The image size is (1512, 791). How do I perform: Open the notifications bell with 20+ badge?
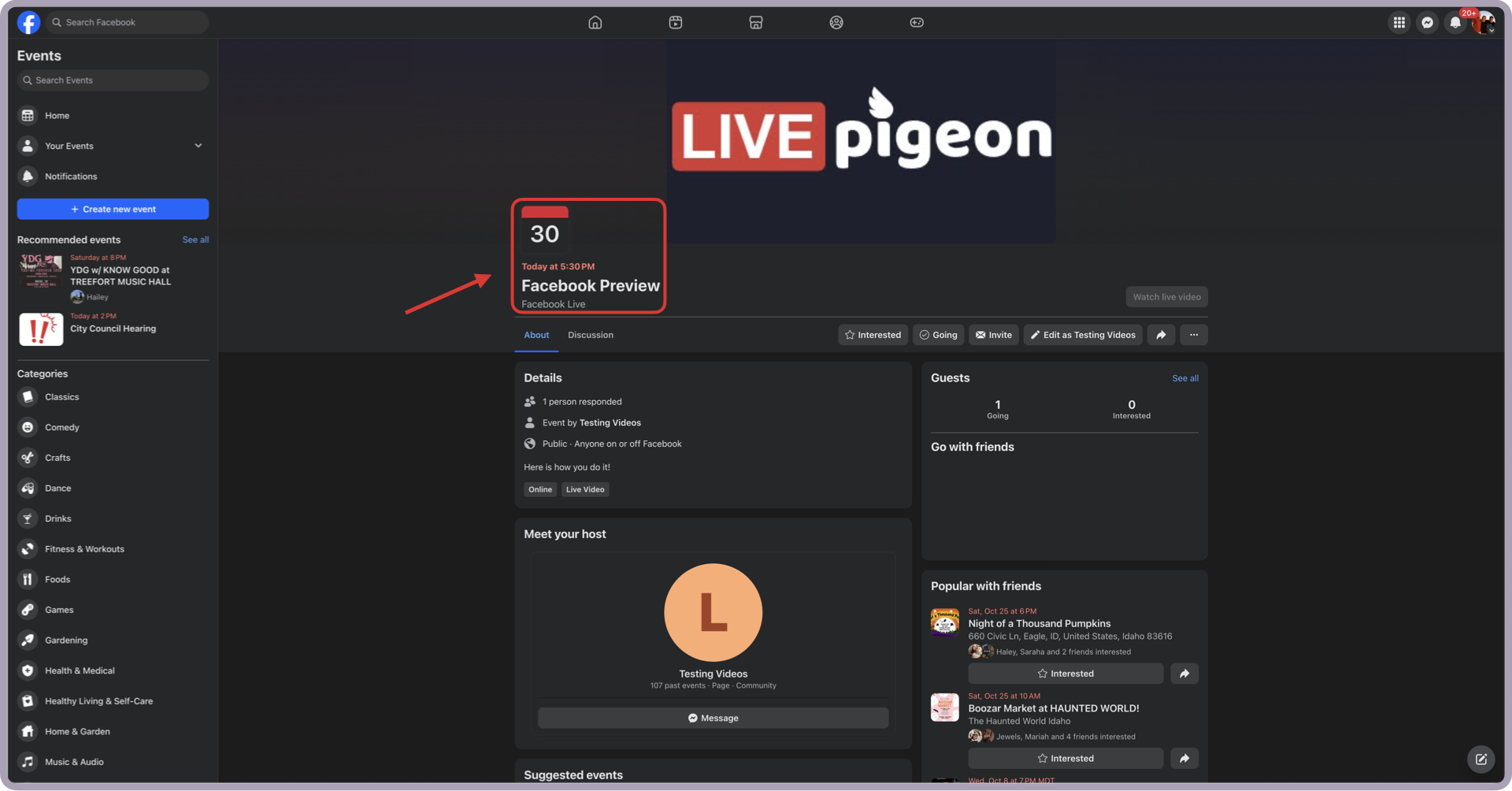1455,22
